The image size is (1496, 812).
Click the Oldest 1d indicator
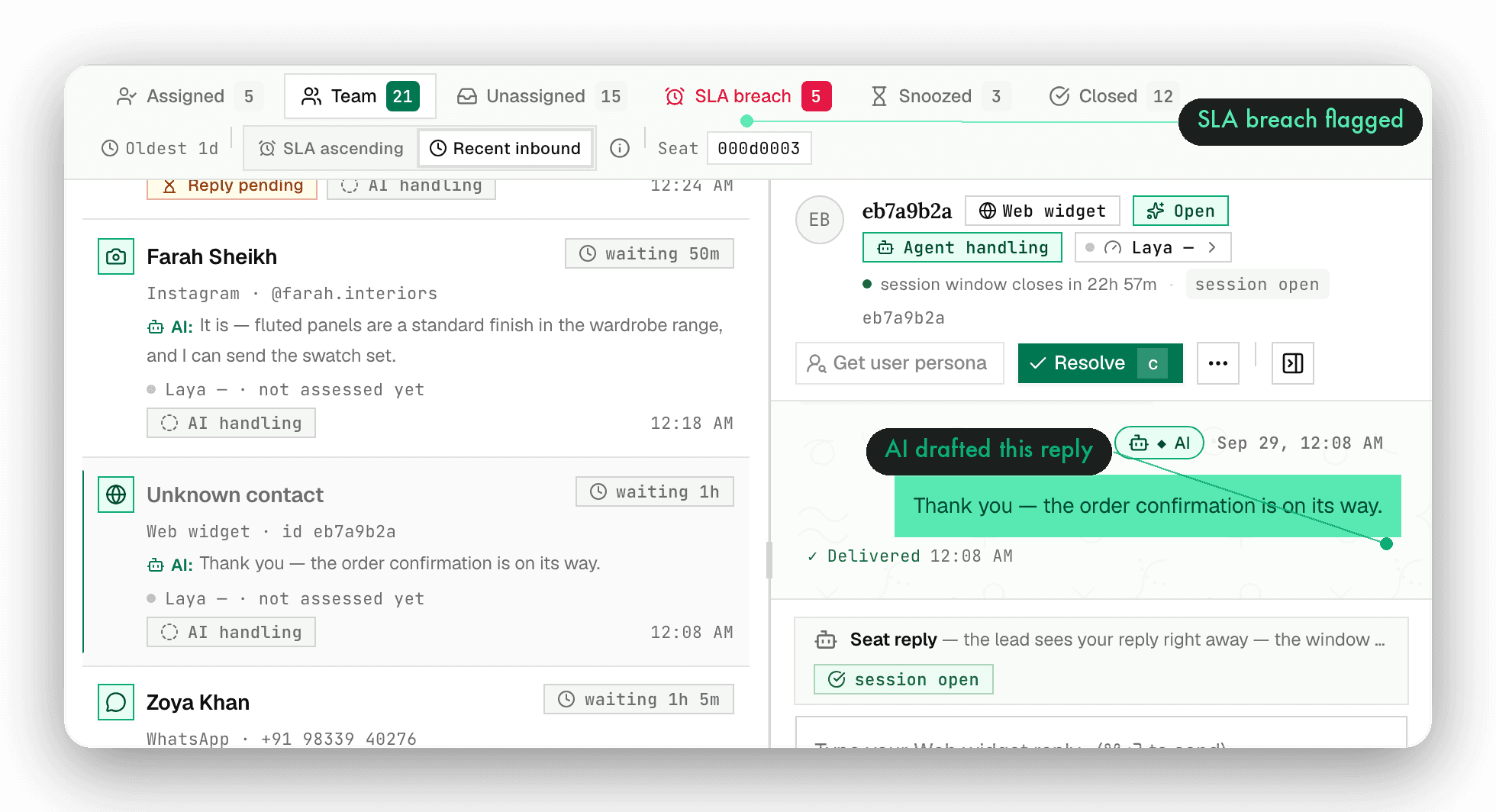pos(160,148)
